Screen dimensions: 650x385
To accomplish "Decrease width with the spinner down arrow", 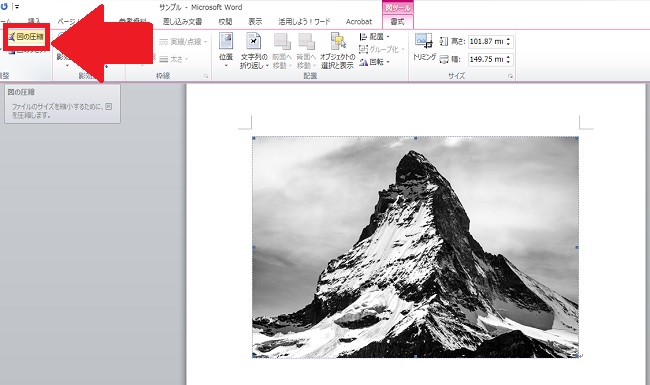I will (509, 62).
